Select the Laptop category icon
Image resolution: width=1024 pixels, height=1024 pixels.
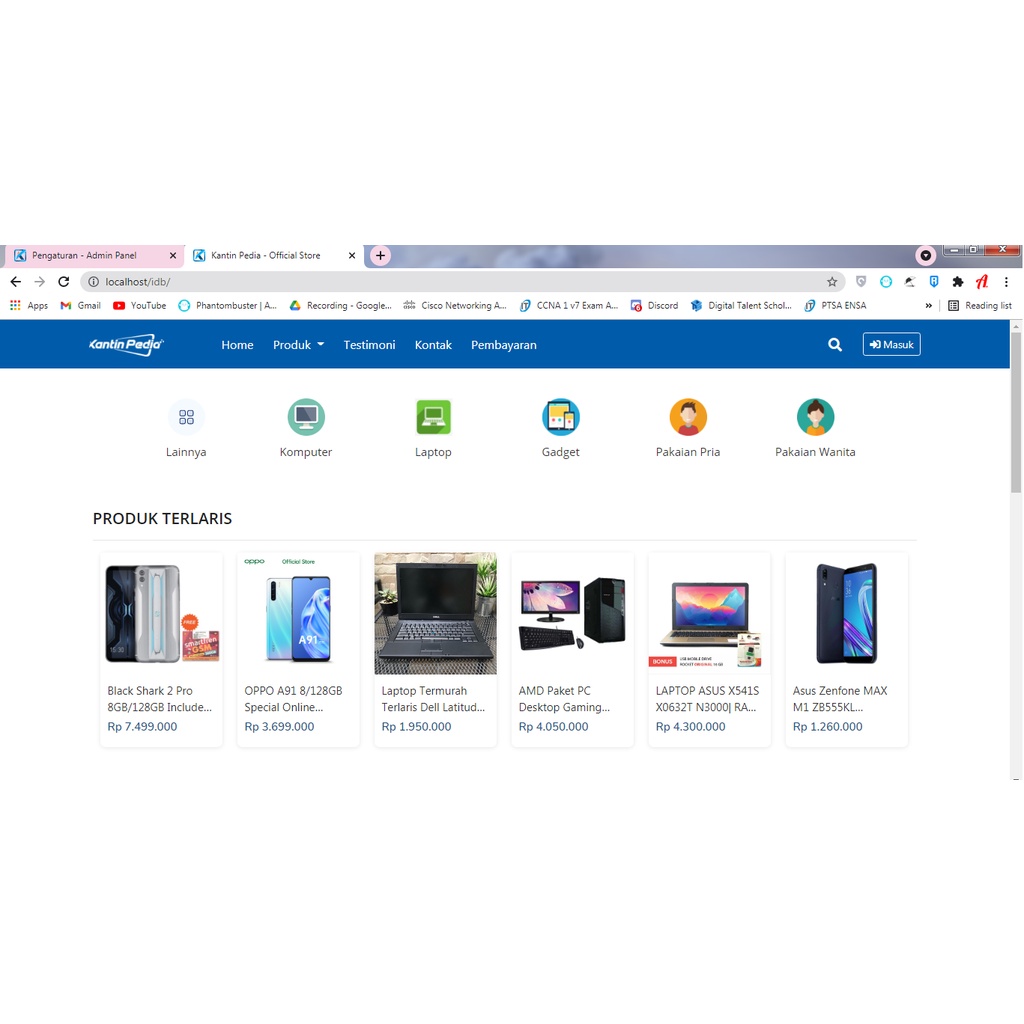click(433, 417)
